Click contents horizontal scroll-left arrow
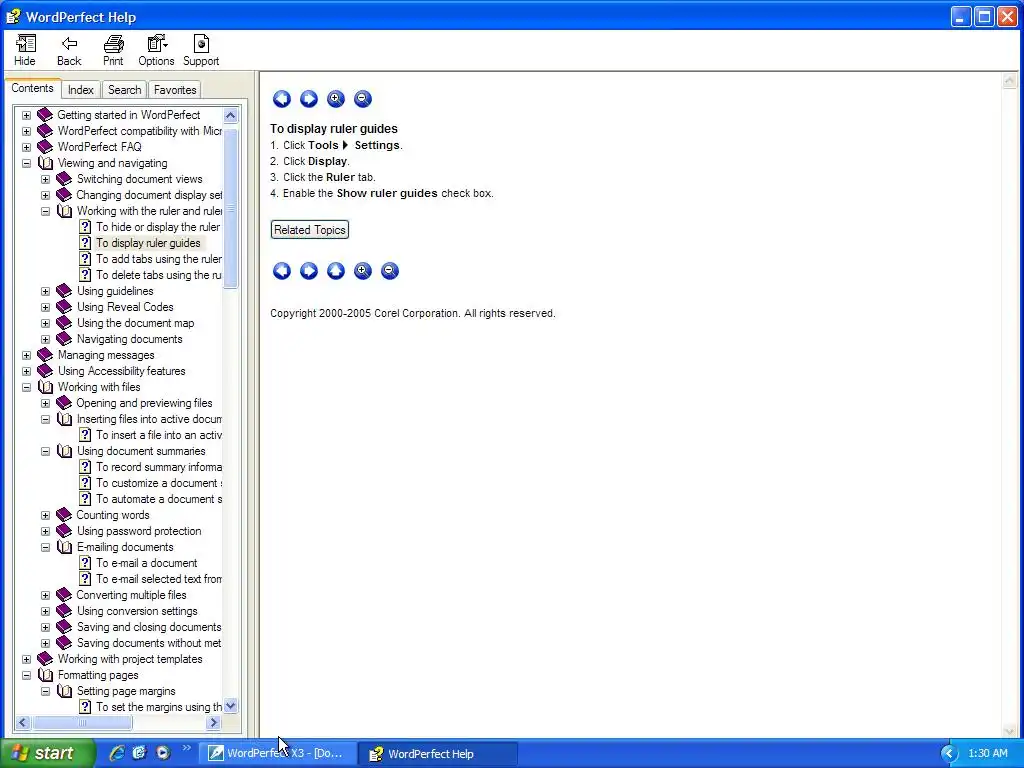Image resolution: width=1024 pixels, height=768 pixels. [x=23, y=722]
